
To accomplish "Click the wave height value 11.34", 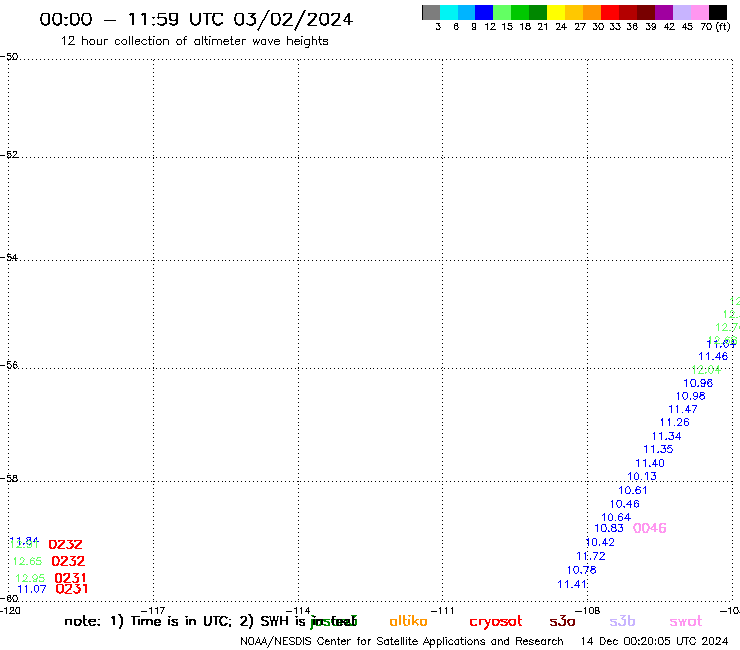I will (x=667, y=437).
